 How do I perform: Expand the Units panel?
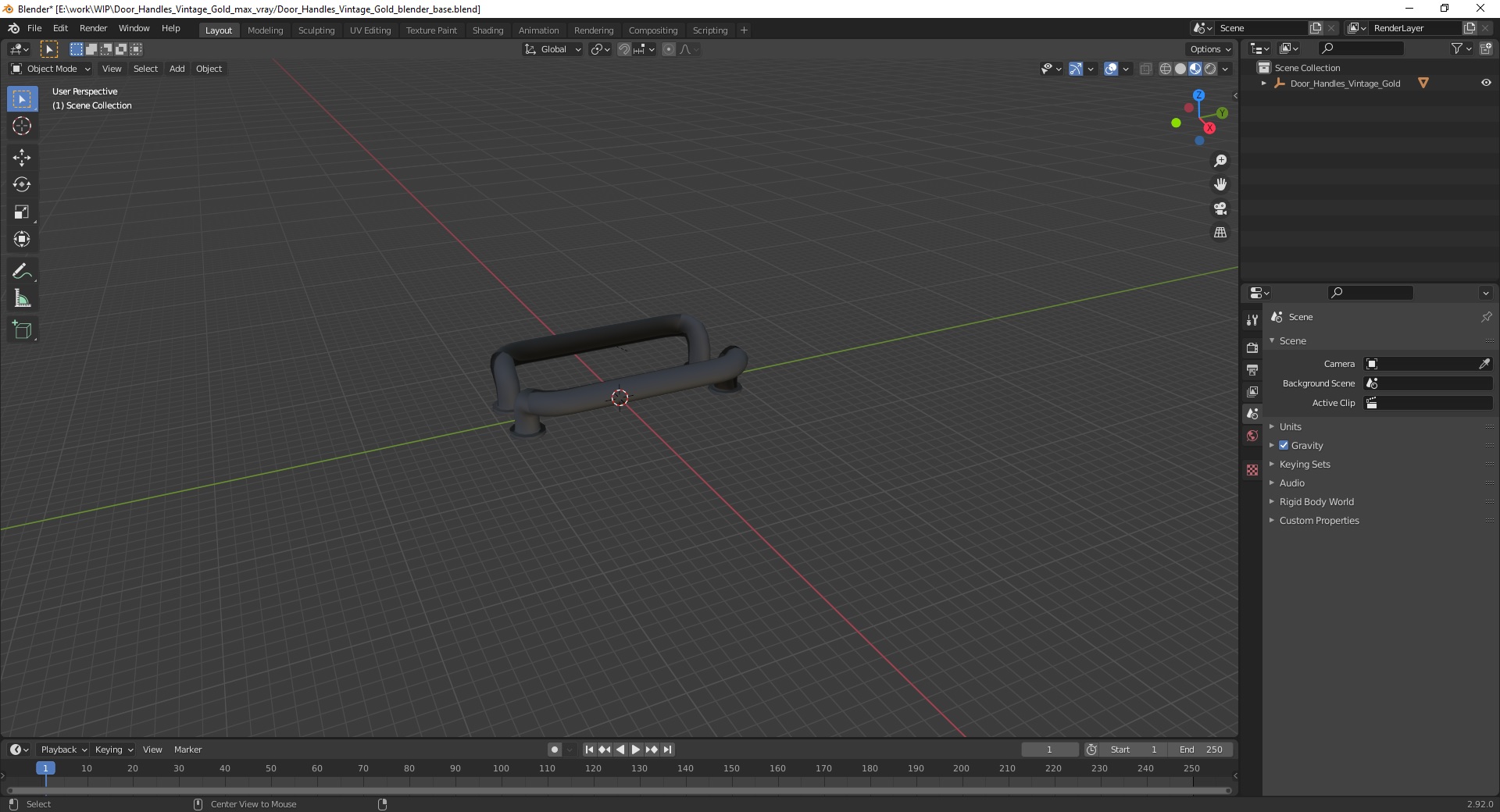pyautogui.click(x=1291, y=426)
